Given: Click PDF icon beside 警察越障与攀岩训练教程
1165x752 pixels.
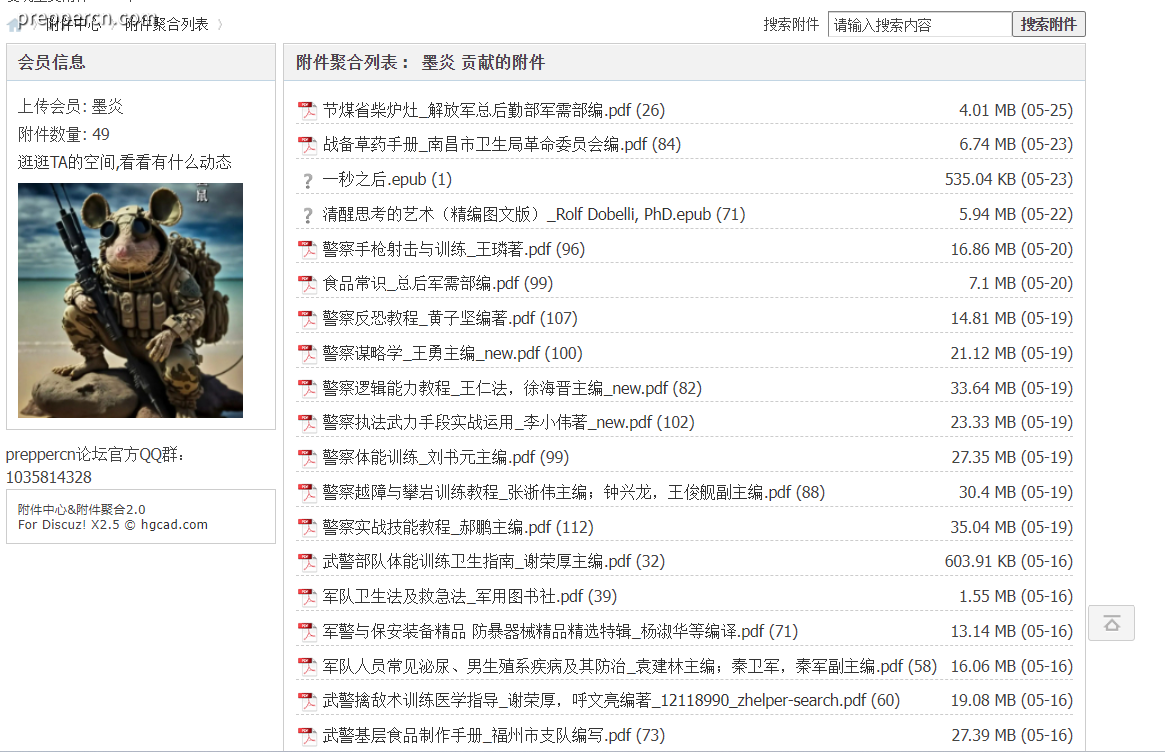Looking at the screenshot, I should 307,493.
